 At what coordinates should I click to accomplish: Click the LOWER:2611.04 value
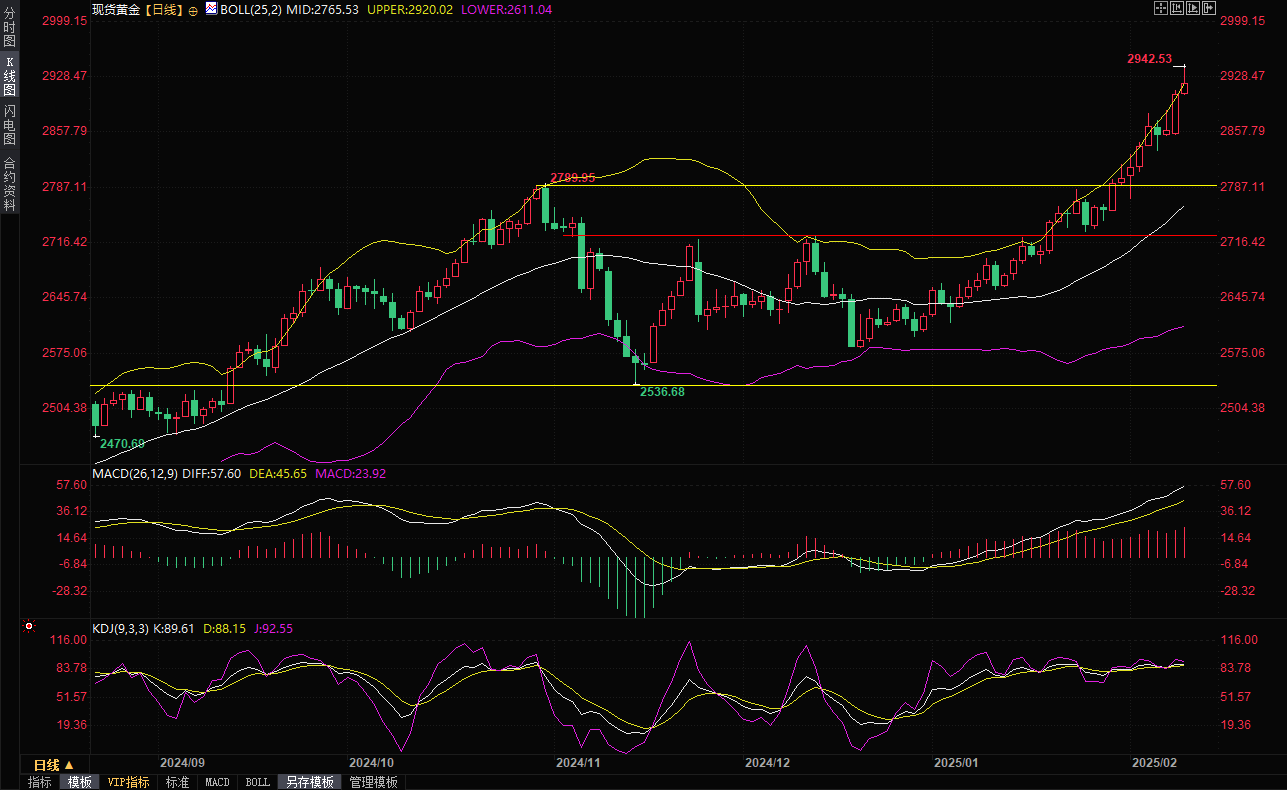(x=506, y=10)
